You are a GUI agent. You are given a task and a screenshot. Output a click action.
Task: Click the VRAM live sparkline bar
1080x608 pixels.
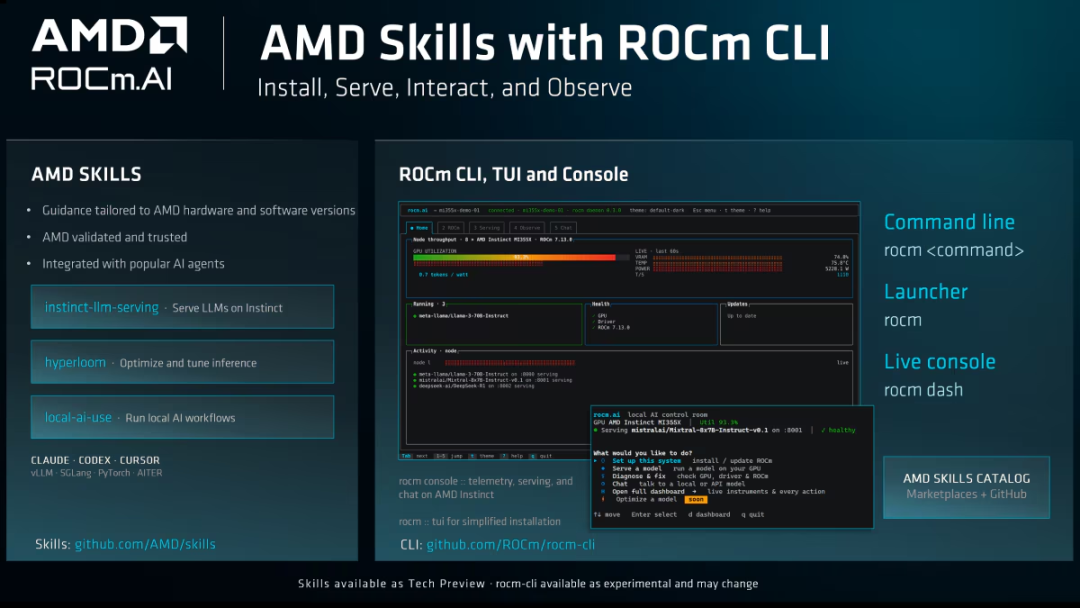(x=717, y=258)
